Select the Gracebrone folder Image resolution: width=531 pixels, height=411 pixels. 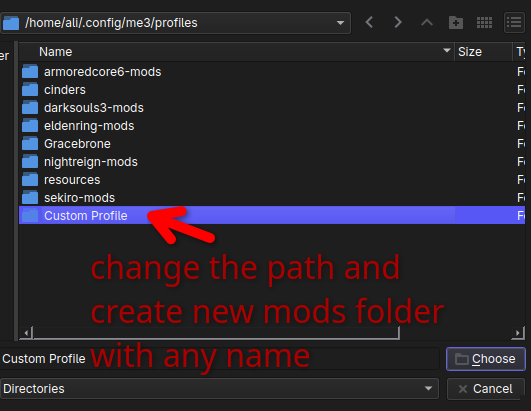[x=272, y=144]
